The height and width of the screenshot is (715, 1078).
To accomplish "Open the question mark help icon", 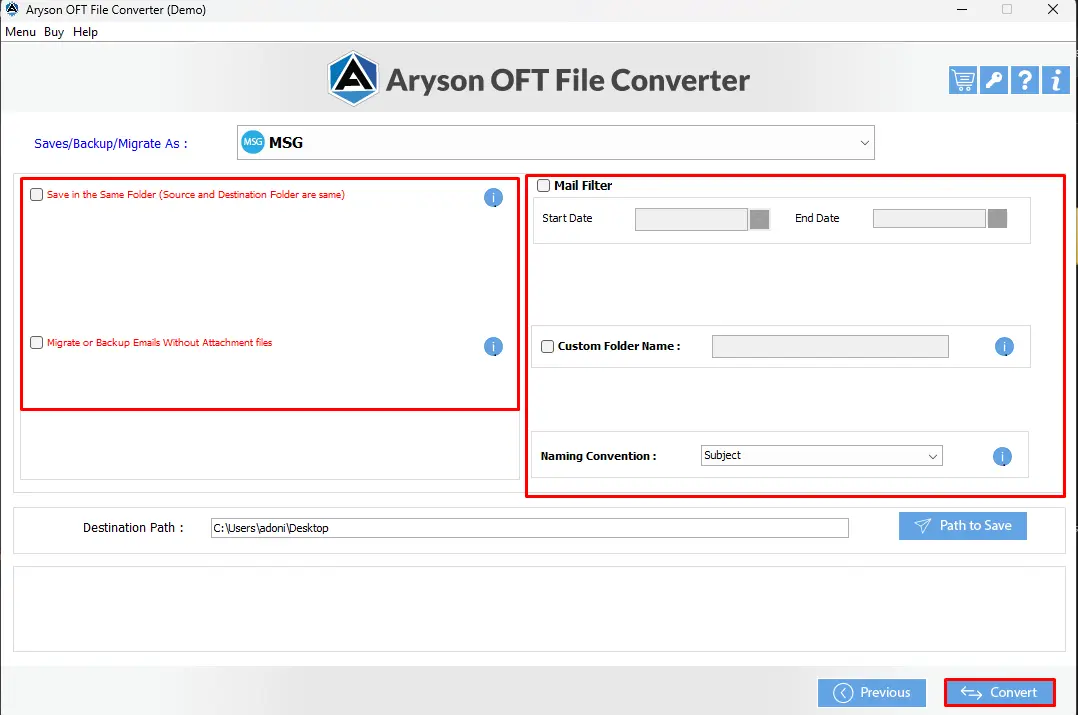I will (x=1024, y=80).
